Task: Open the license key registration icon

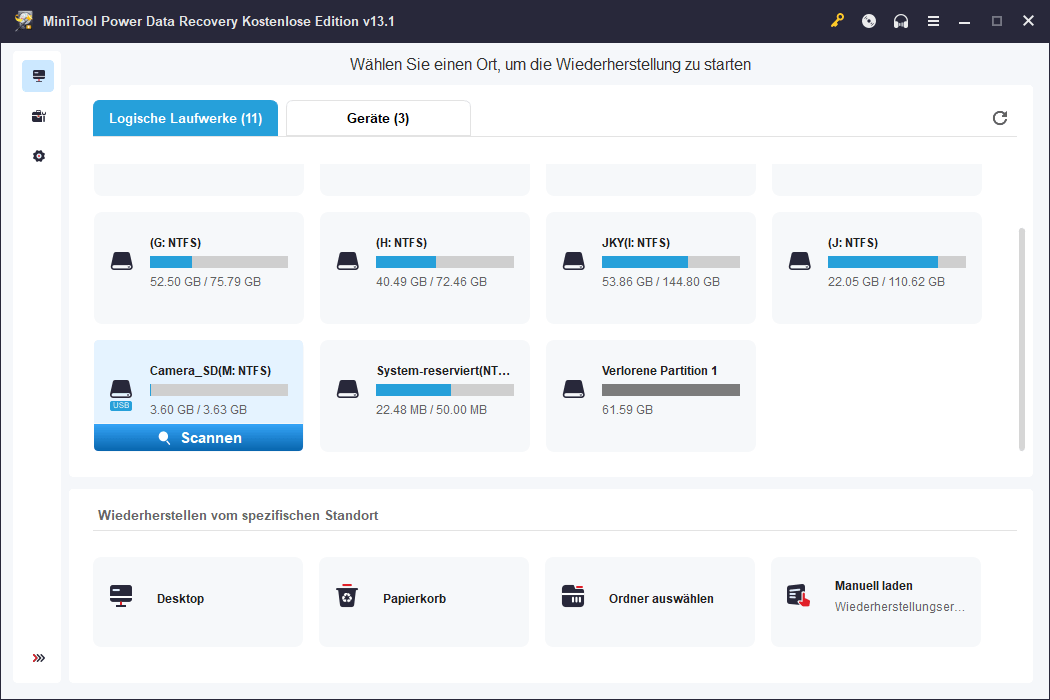Action: pos(837,21)
